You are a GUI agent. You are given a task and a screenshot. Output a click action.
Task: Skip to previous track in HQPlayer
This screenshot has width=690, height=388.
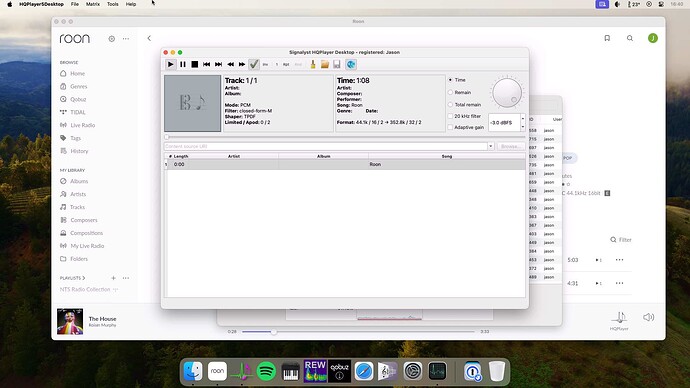[206, 64]
